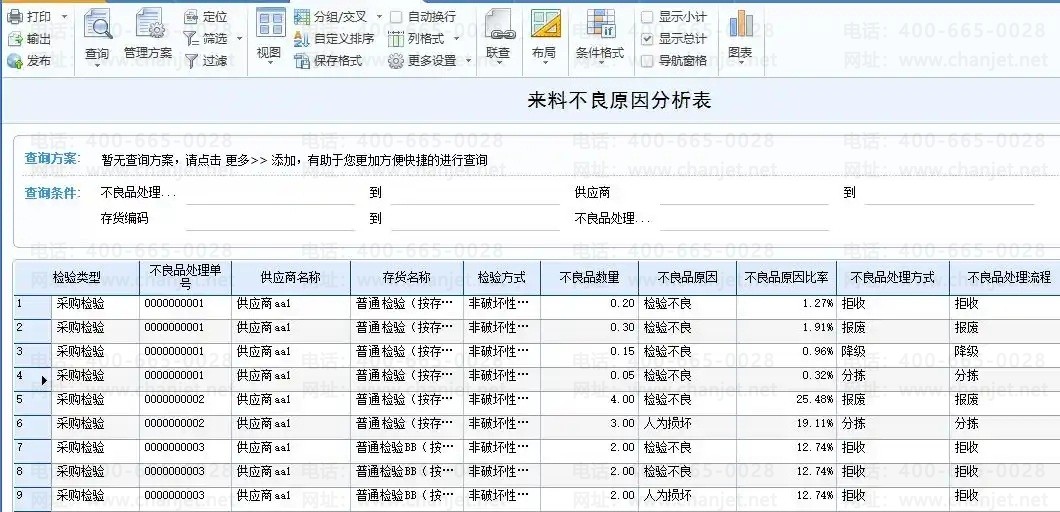Open Manage Schemes (管理方案) icon

[148, 24]
